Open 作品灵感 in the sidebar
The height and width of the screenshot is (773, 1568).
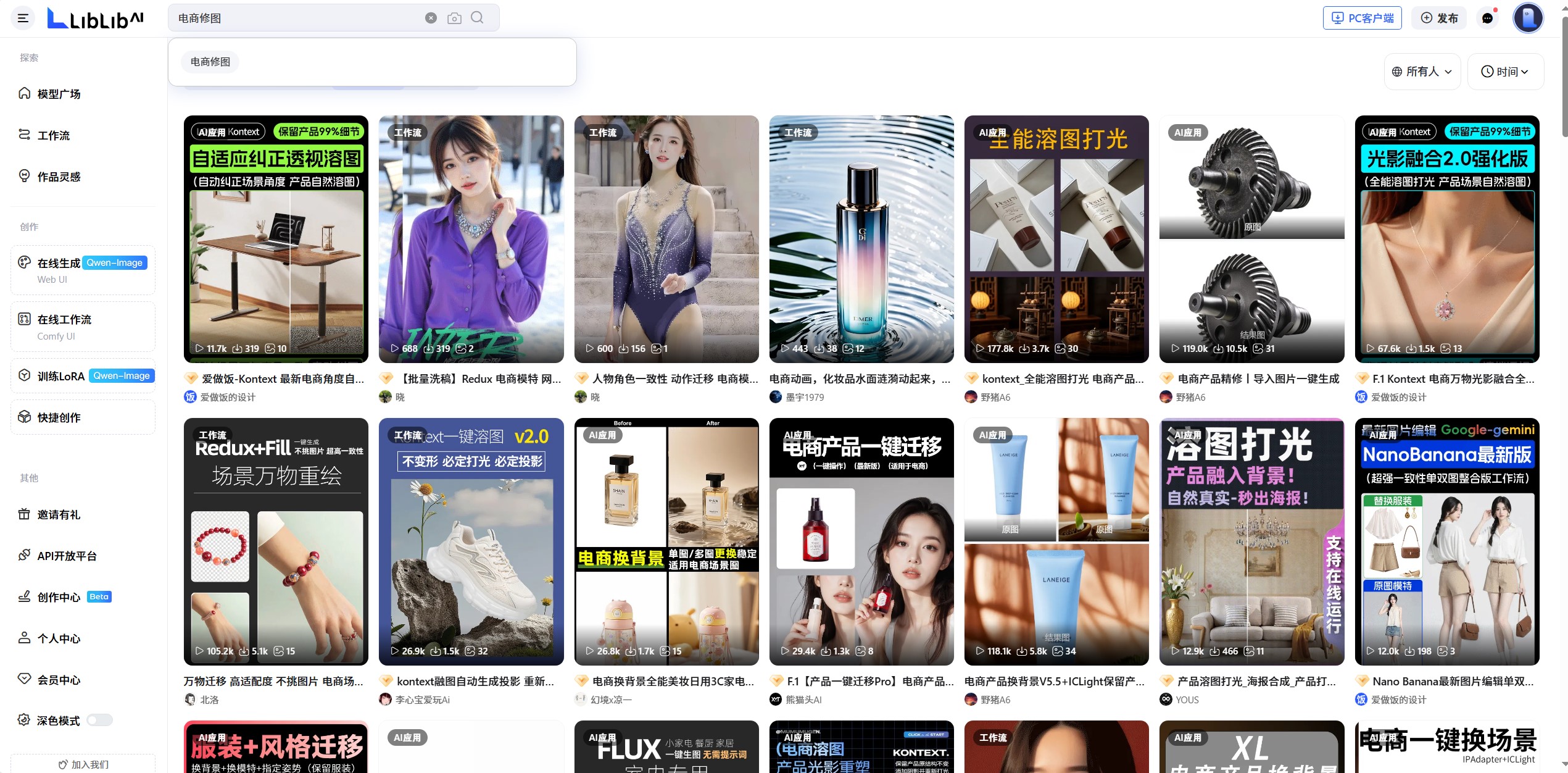pyautogui.click(x=59, y=177)
